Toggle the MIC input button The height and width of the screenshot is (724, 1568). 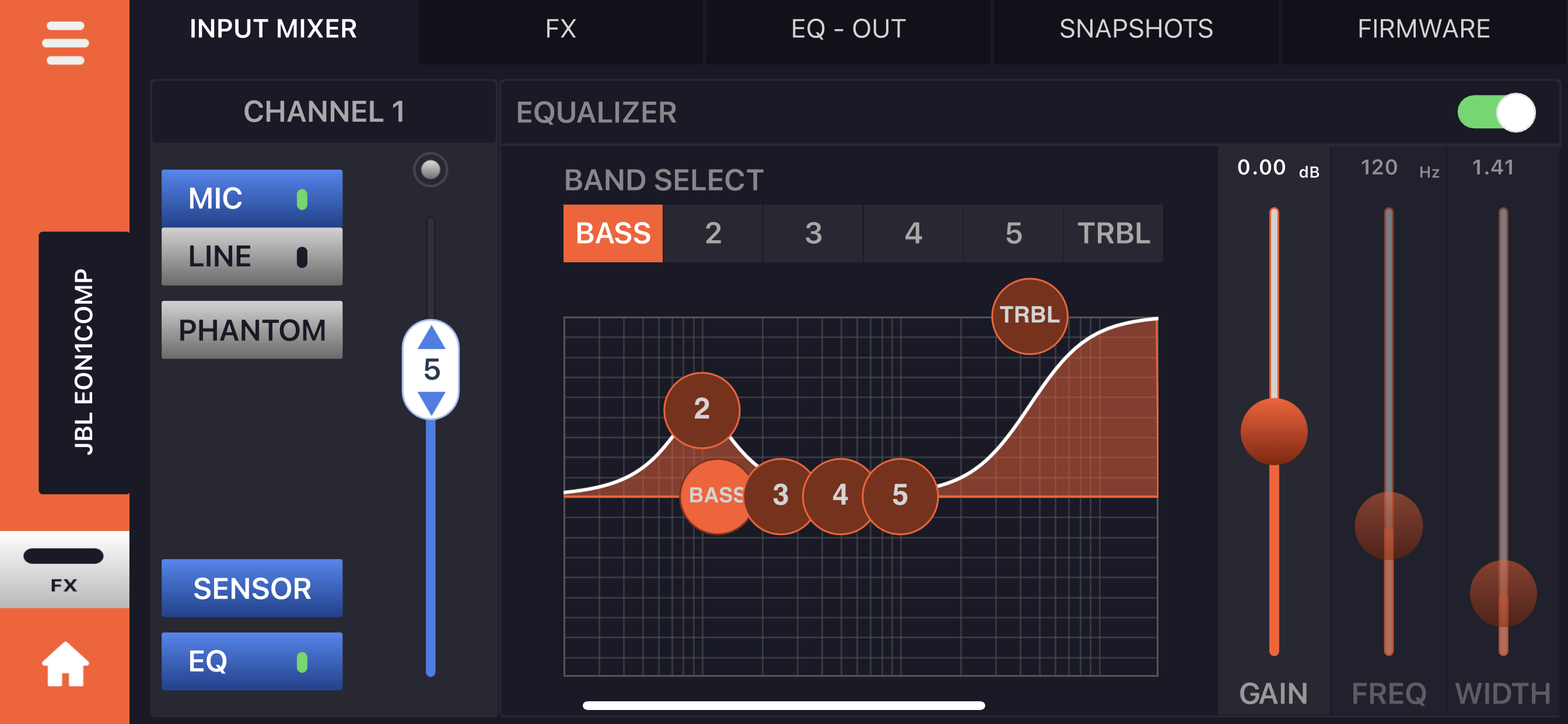click(251, 198)
